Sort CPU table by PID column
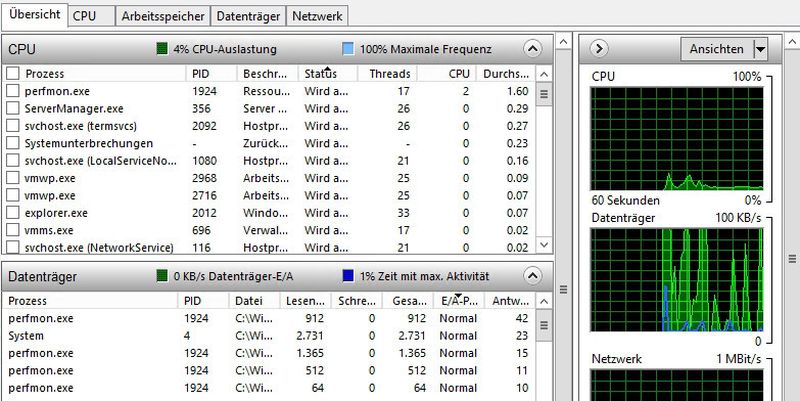 tap(212, 74)
